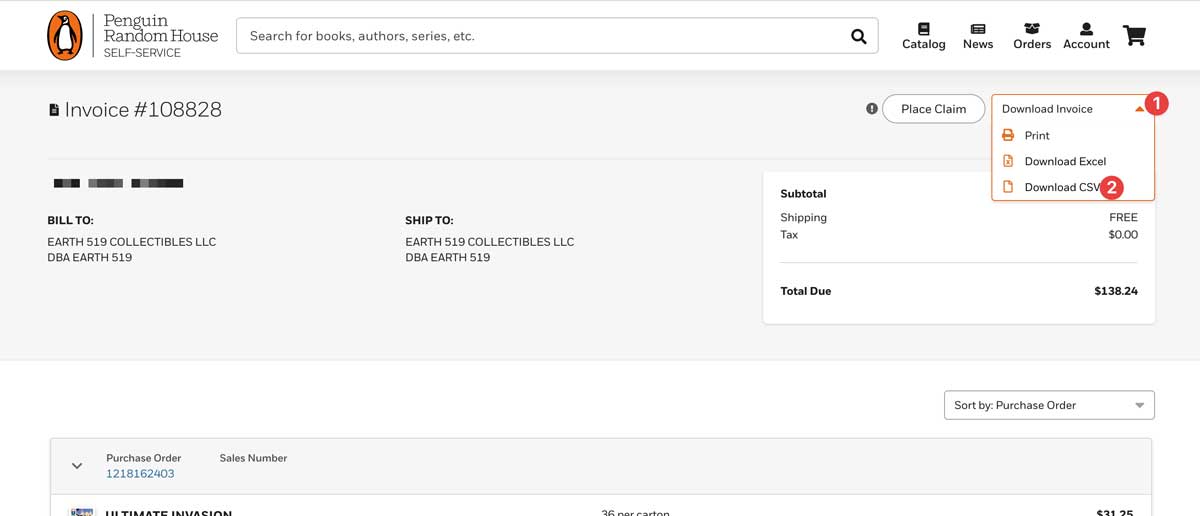Click the Penguin Random House logo
1200x516 pixels.
132,36
